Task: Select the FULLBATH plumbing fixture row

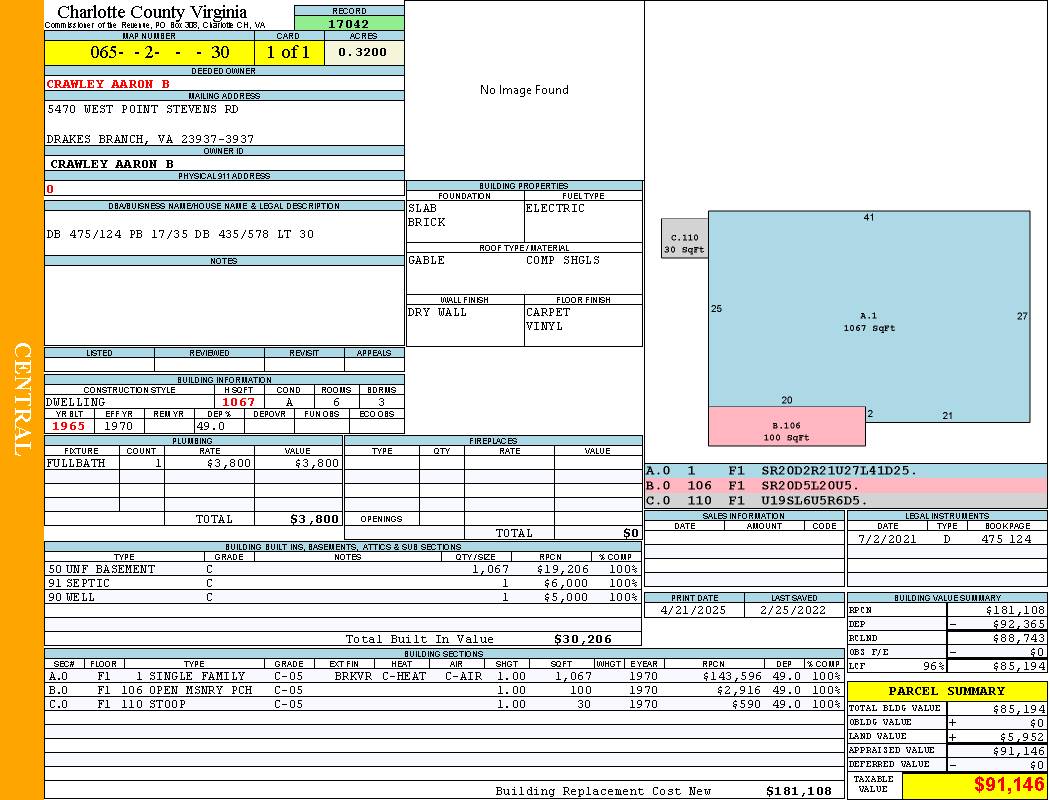Action: (193, 463)
